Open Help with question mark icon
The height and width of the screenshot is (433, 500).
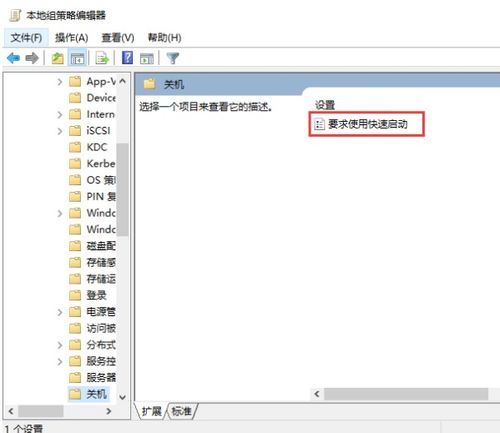(x=127, y=58)
